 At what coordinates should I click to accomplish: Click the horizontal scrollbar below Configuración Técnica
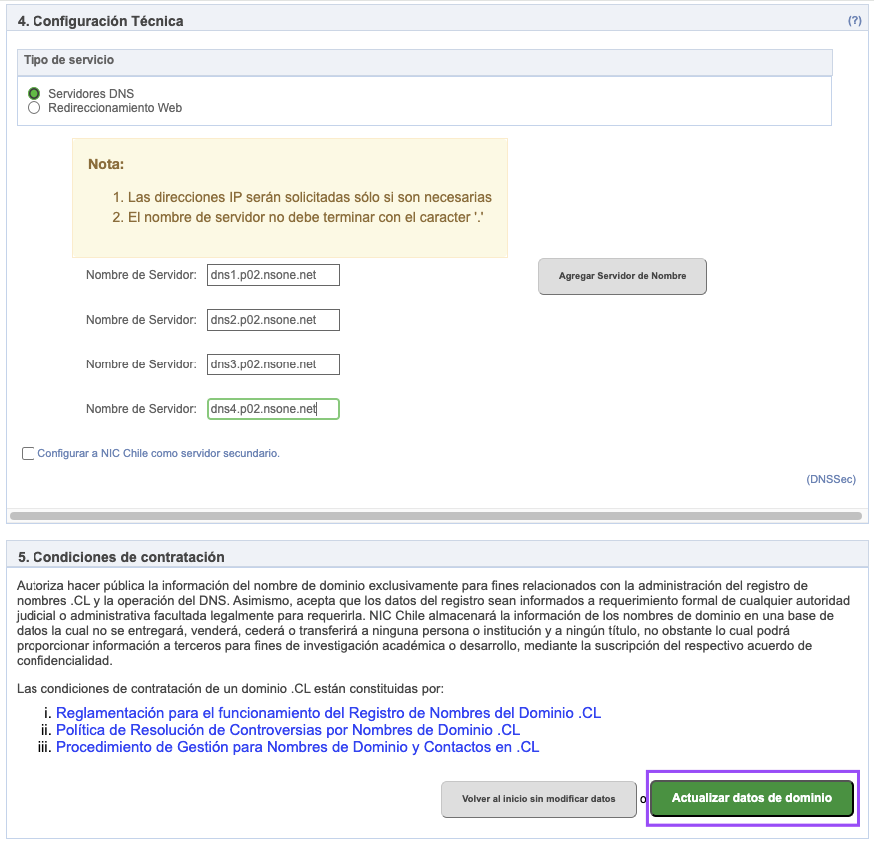(x=435, y=516)
